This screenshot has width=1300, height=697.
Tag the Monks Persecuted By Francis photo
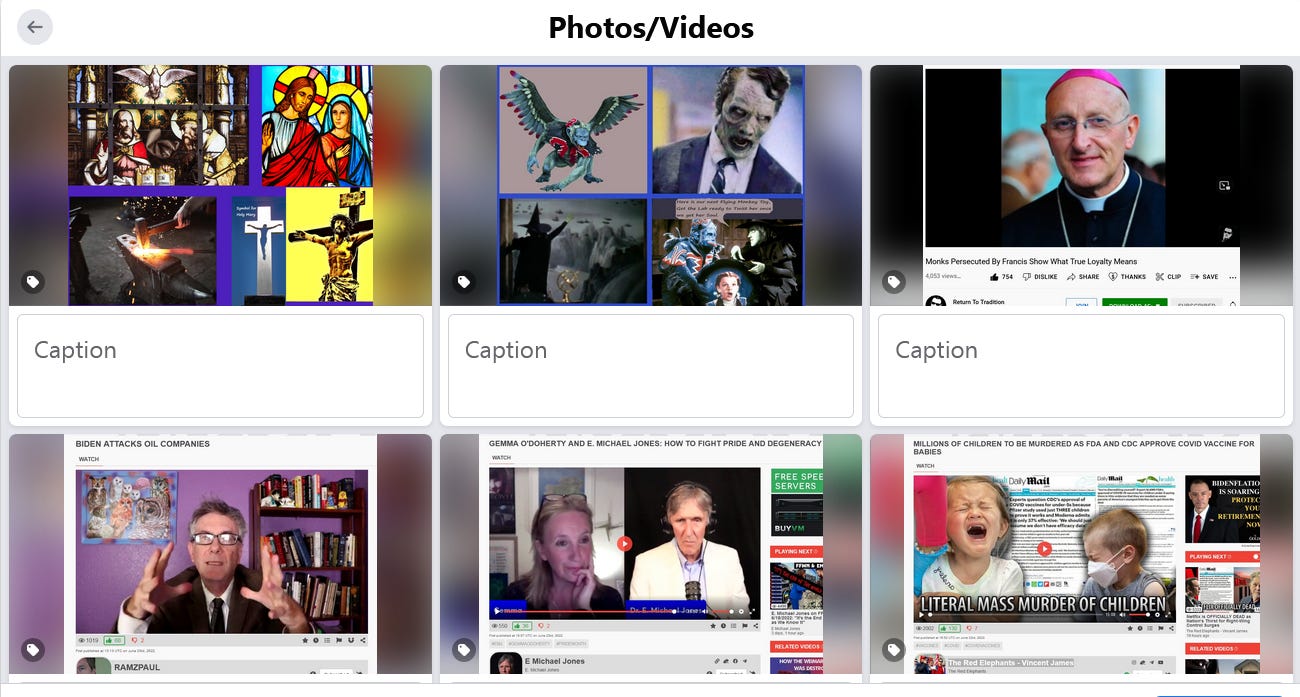tap(894, 282)
